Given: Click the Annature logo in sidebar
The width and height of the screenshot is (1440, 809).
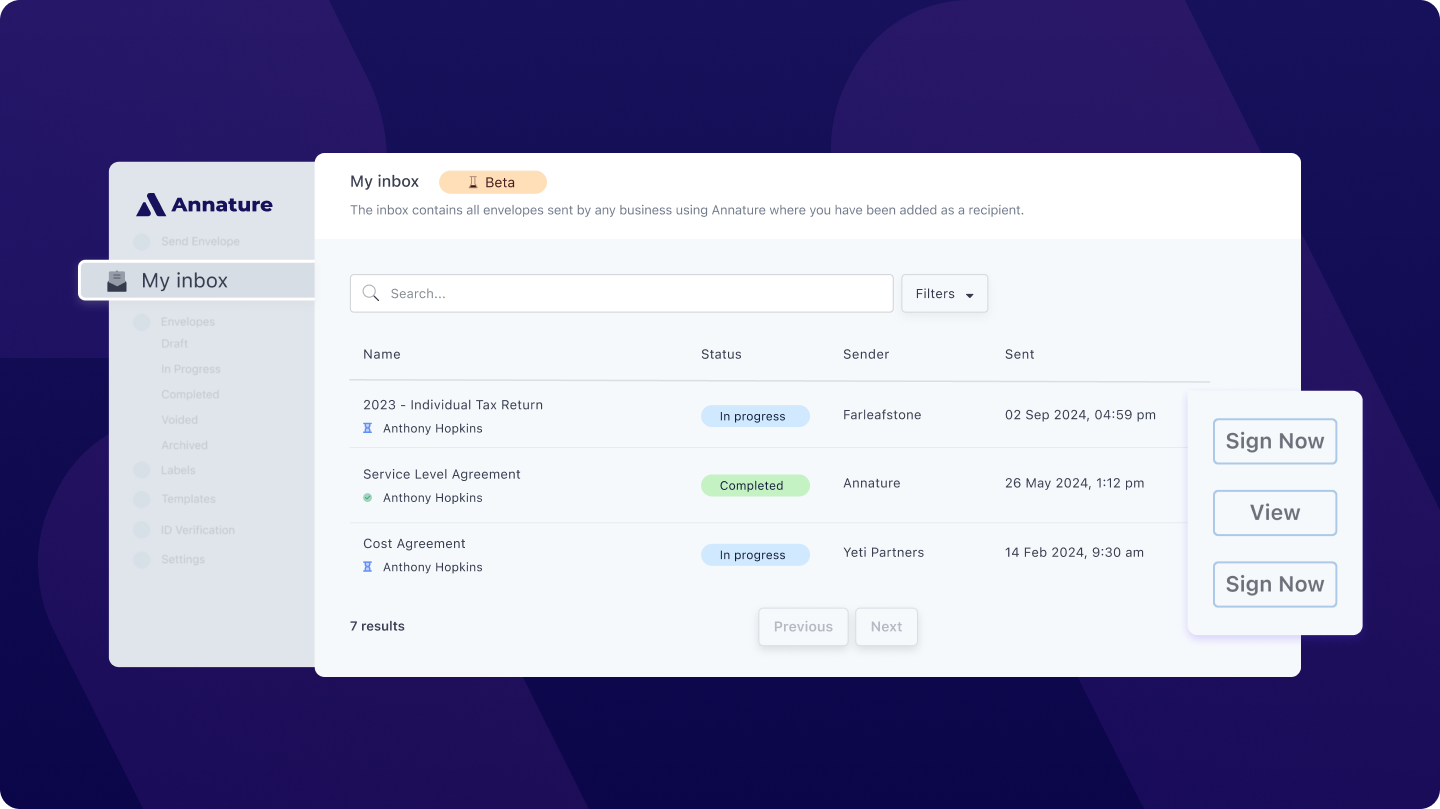Looking at the screenshot, I should tap(204, 205).
